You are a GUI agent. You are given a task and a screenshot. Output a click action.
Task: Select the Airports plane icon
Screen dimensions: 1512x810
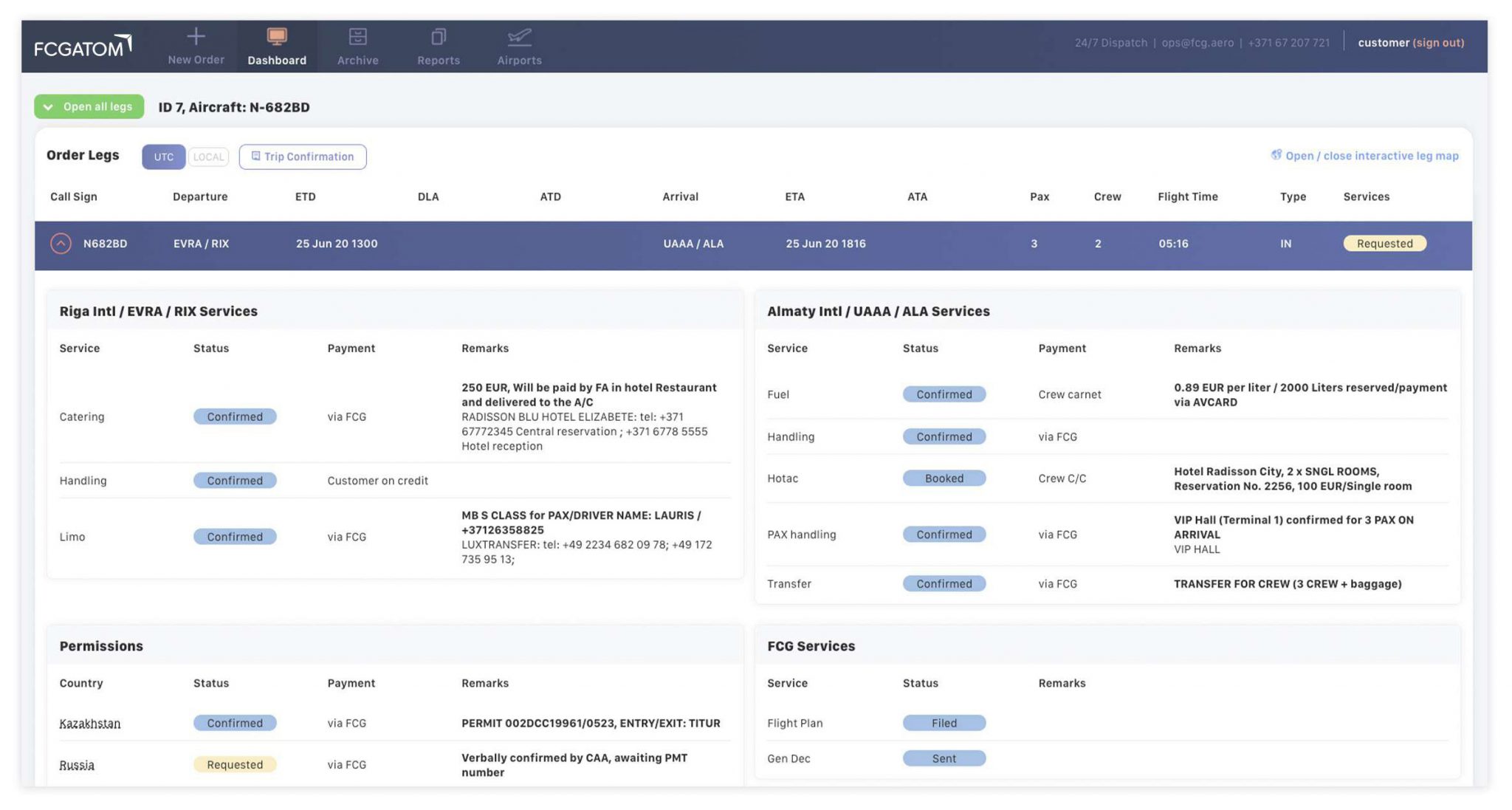(519, 34)
